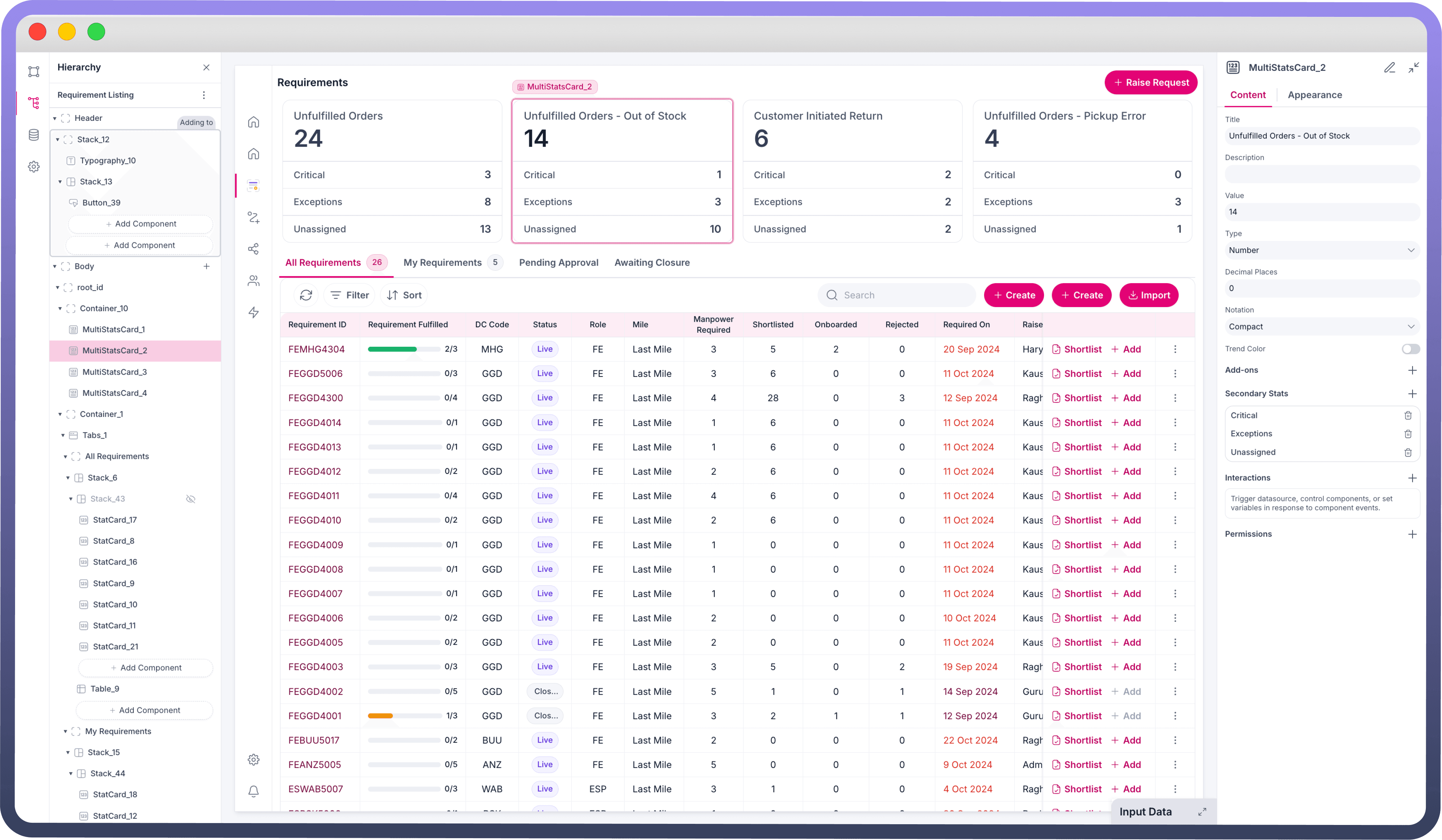Click the Import button
This screenshot has width=1442, height=840.
pos(1148,295)
